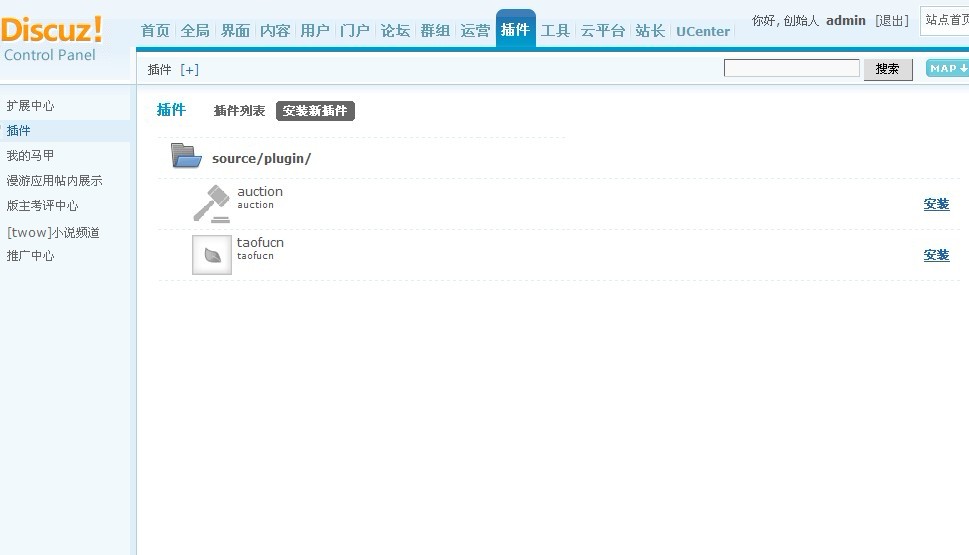
Task: Click the [+] next to 插件 breadcrumb
Action: pyautogui.click(x=189, y=70)
